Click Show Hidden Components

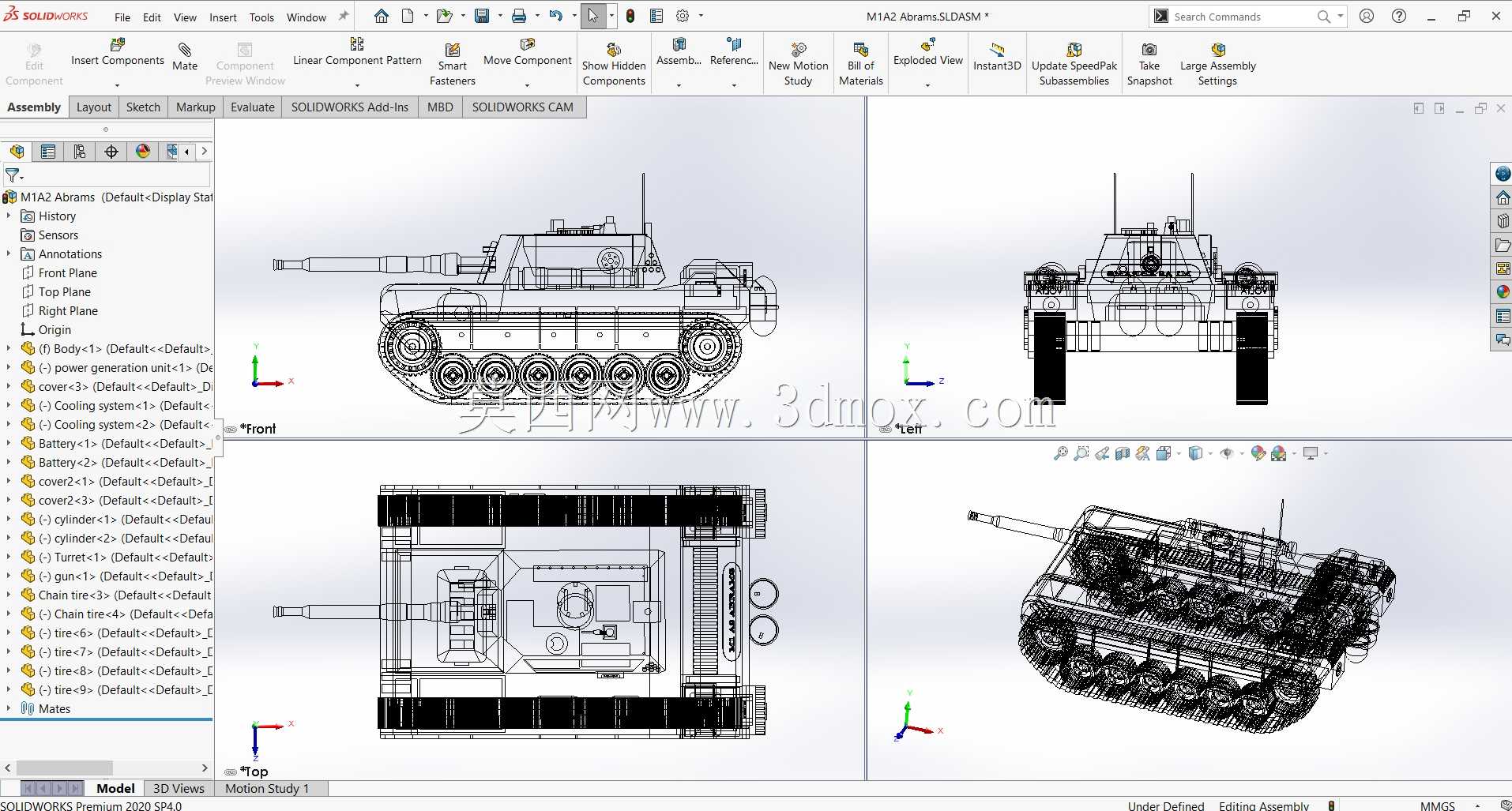(614, 64)
